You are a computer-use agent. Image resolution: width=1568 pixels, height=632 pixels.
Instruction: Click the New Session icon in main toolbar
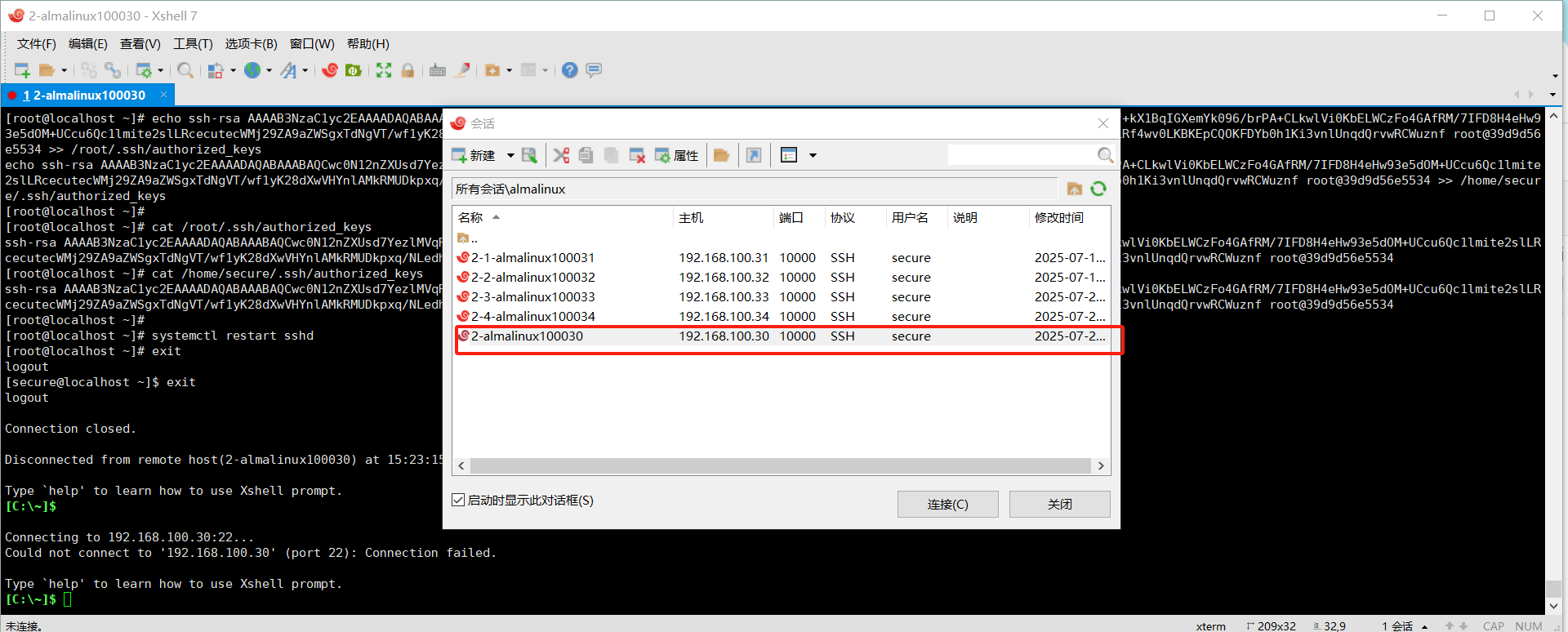coord(22,70)
